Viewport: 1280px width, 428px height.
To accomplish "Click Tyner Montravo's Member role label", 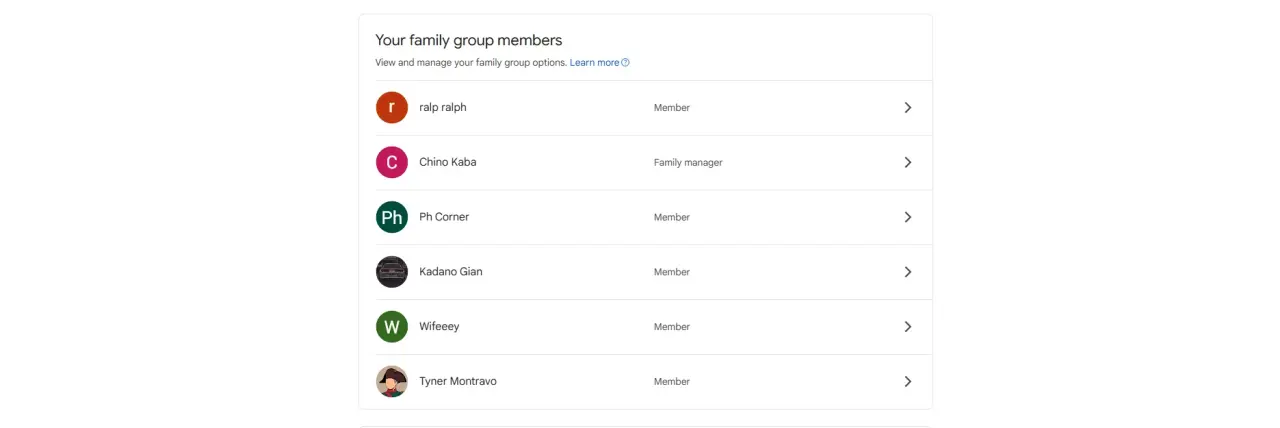I will (672, 381).
